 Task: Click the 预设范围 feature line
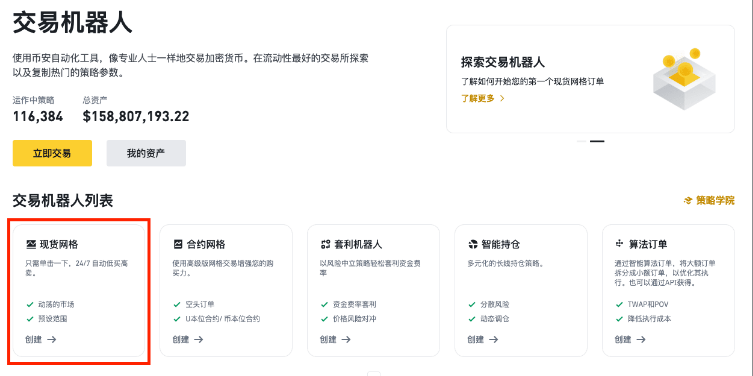point(47,318)
